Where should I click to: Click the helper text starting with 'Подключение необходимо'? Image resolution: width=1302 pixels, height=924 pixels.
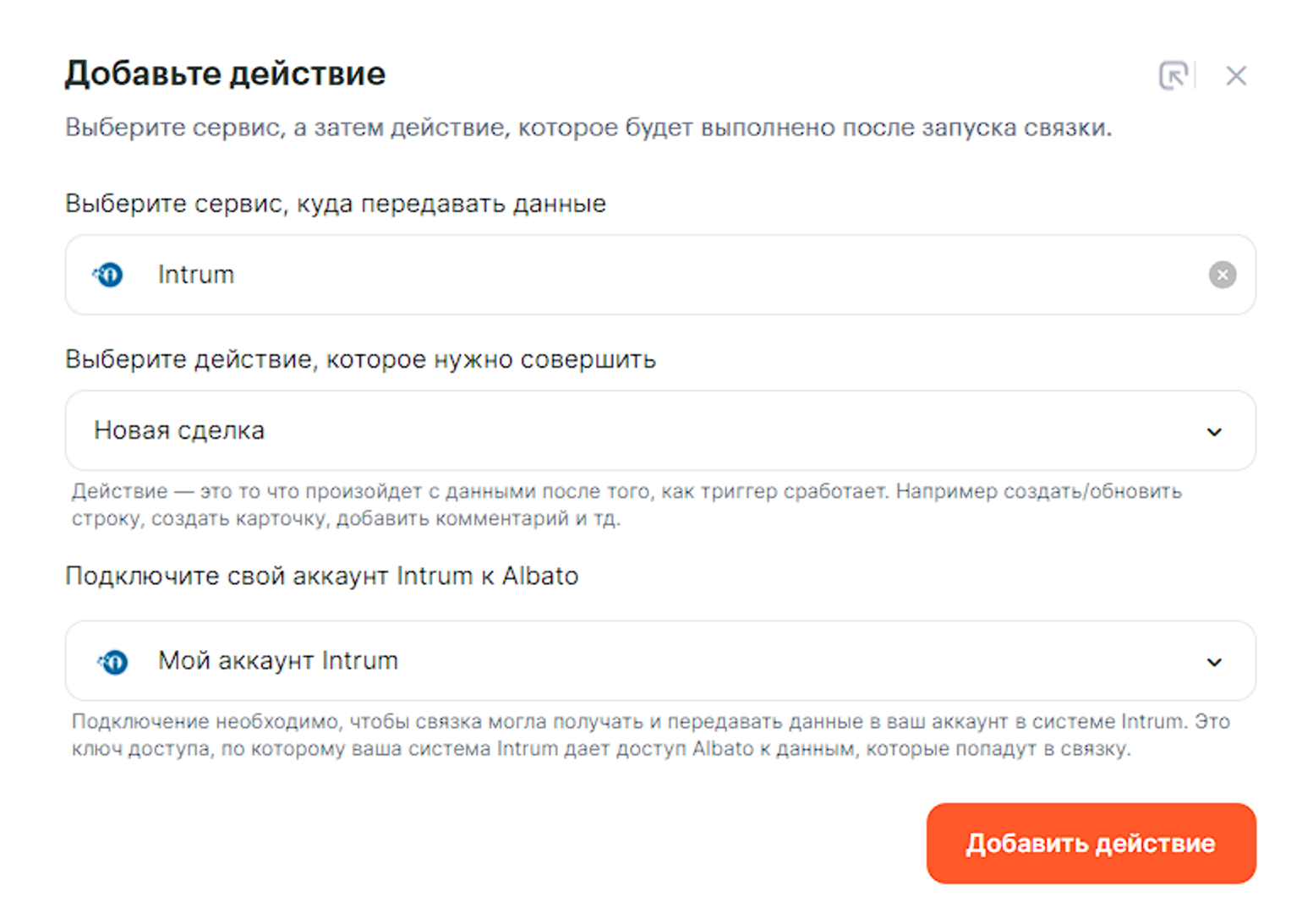coord(649,735)
